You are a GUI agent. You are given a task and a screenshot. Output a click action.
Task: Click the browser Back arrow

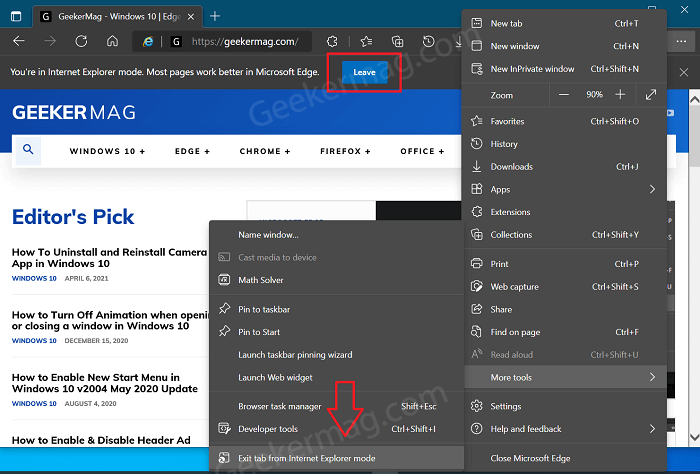tap(19, 42)
